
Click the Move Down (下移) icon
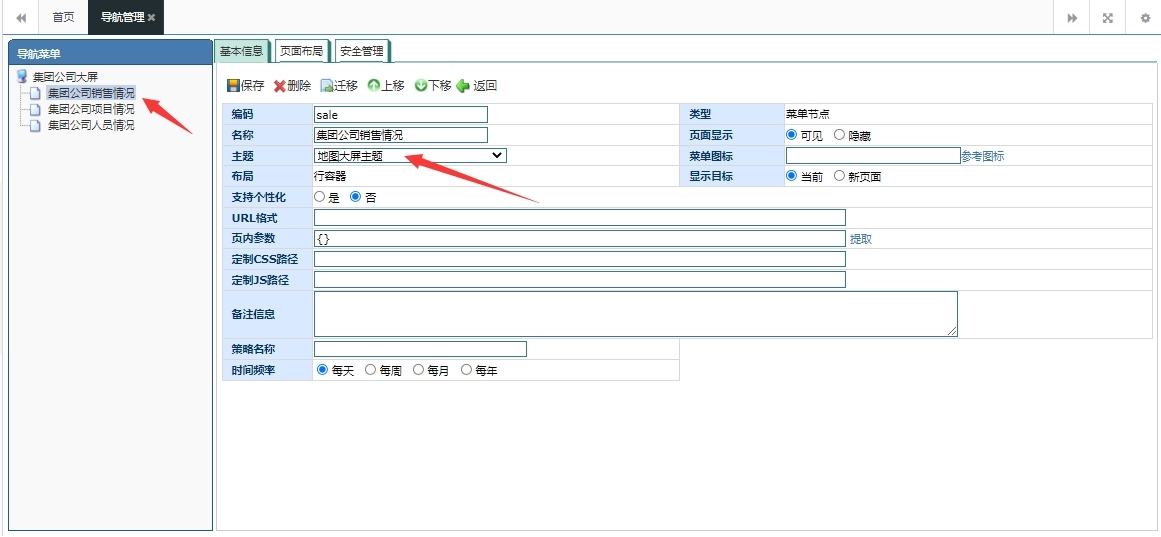pos(421,86)
